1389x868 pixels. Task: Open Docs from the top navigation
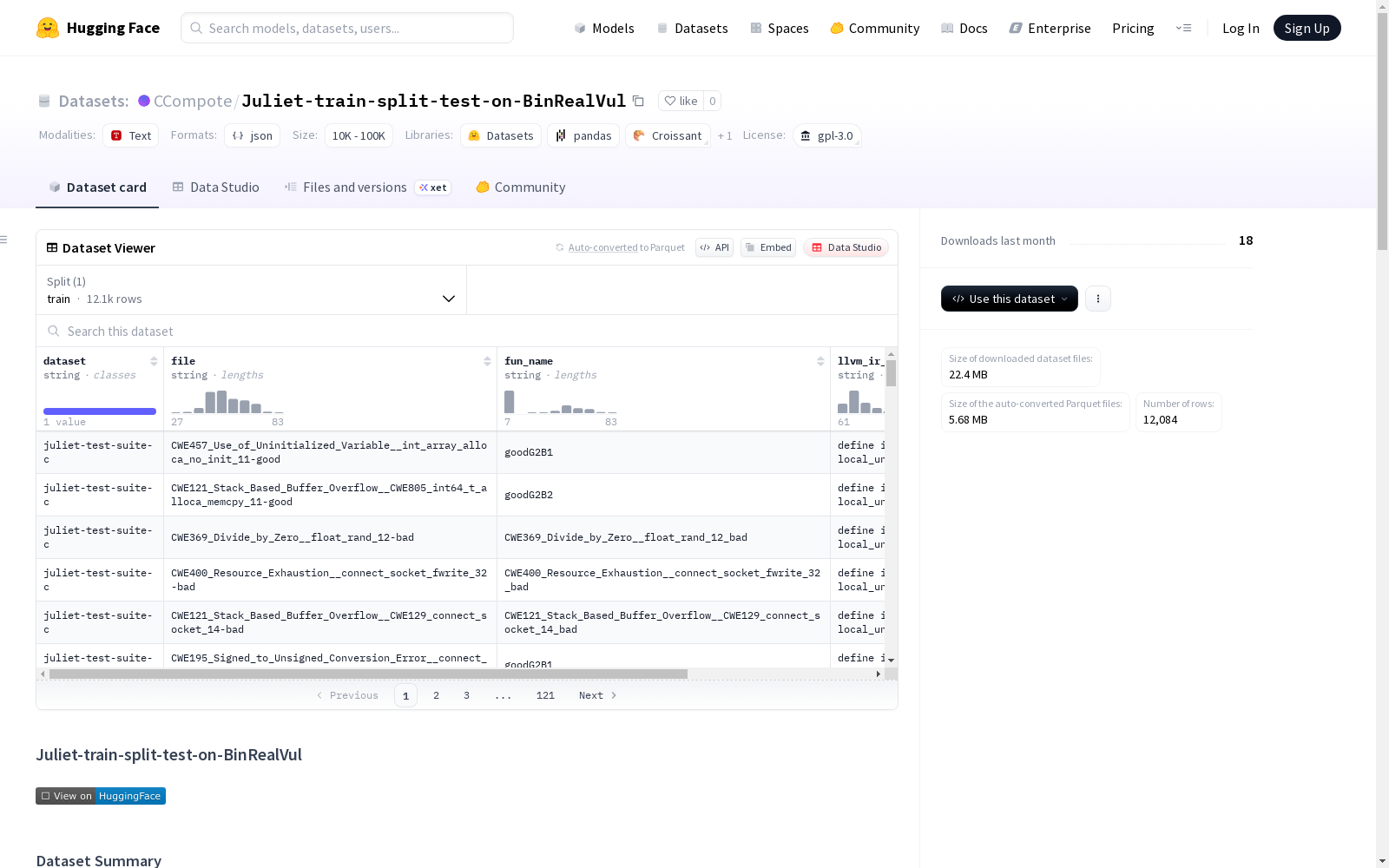[x=964, y=28]
